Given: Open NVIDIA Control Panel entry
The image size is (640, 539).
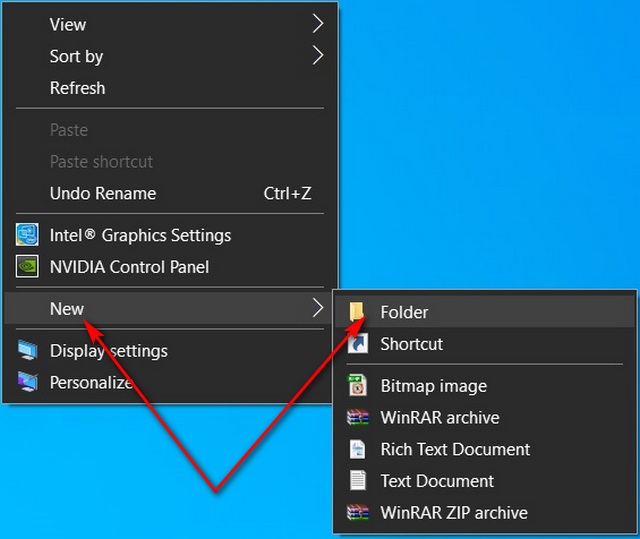Looking at the screenshot, I should 170,267.
